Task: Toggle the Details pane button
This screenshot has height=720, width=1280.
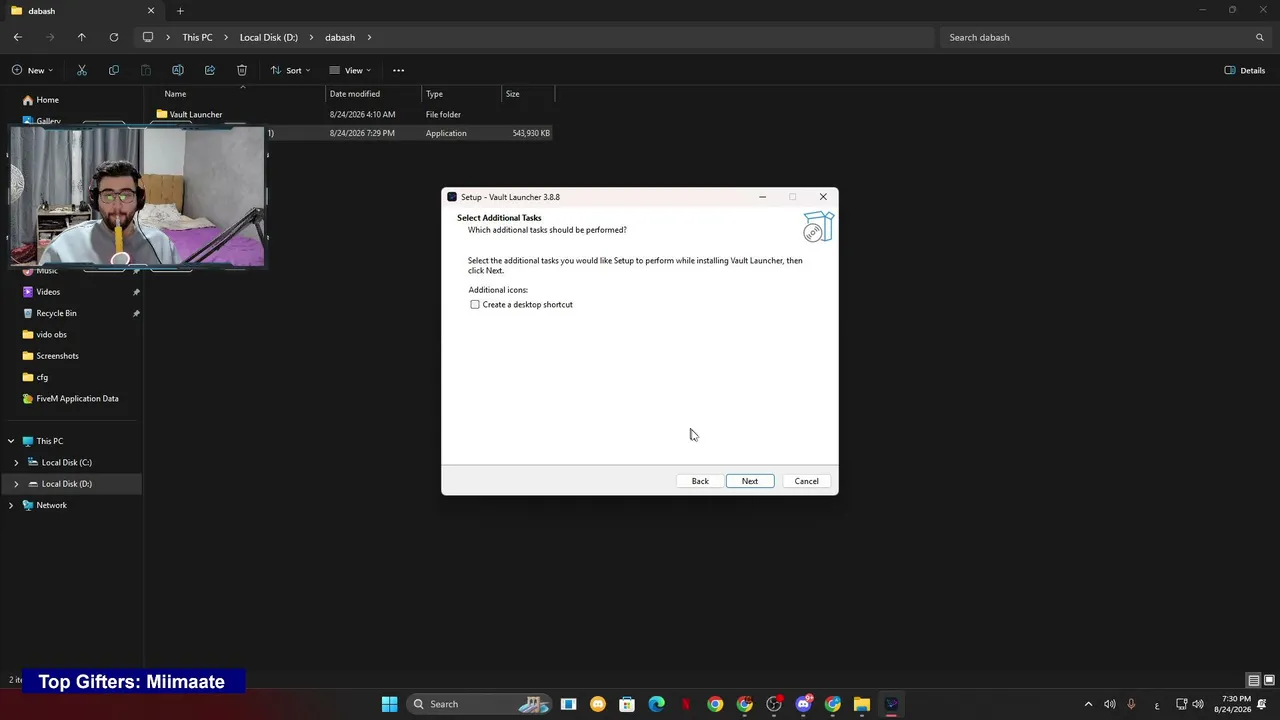Action: pos(1245,70)
